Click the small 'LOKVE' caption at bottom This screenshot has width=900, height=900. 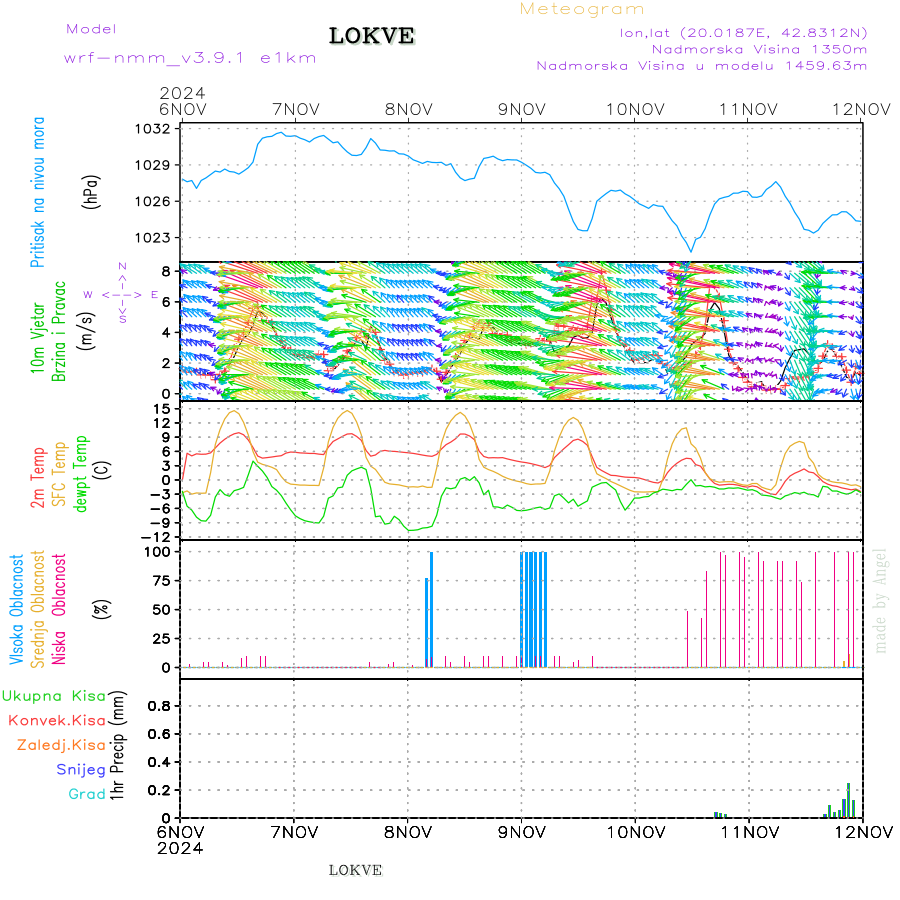[x=355, y=871]
